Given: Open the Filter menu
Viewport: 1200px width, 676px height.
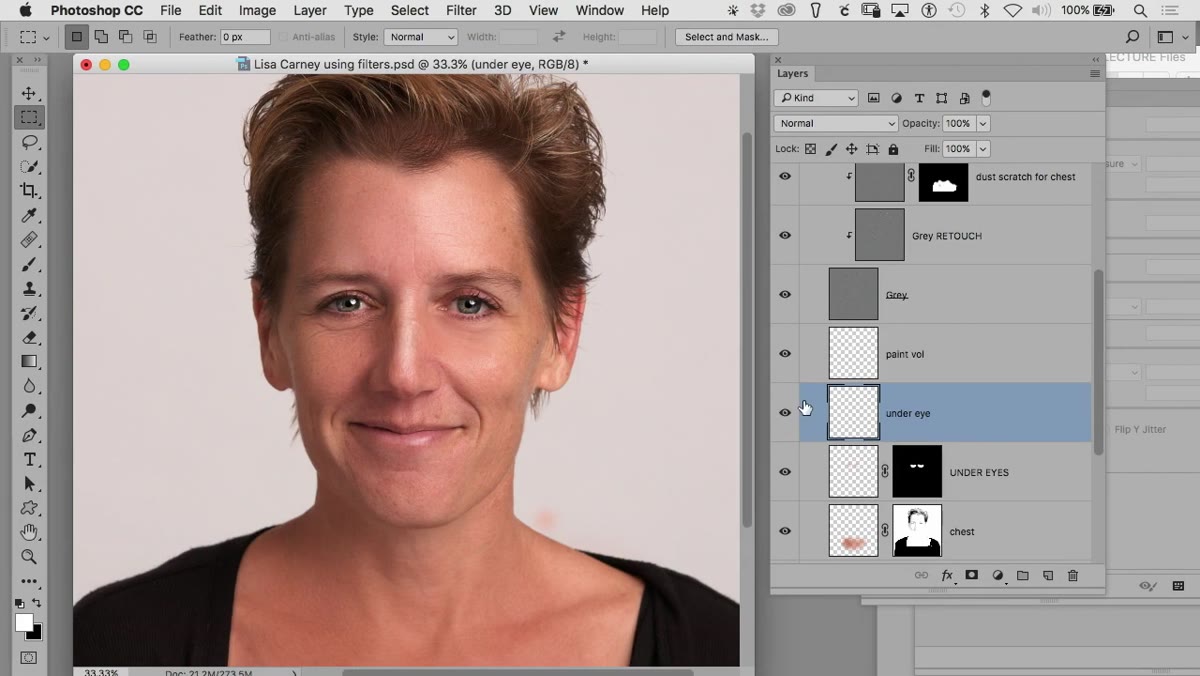Looking at the screenshot, I should [461, 10].
